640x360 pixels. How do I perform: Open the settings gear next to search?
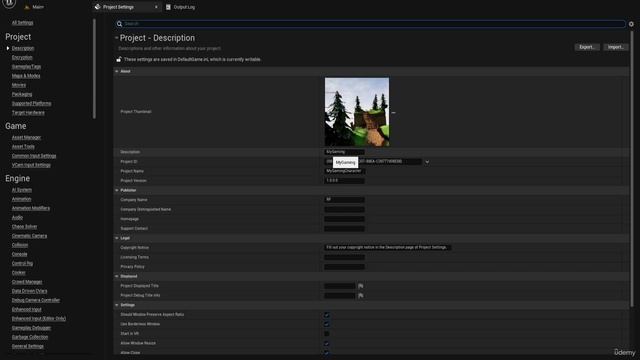(x=631, y=24)
